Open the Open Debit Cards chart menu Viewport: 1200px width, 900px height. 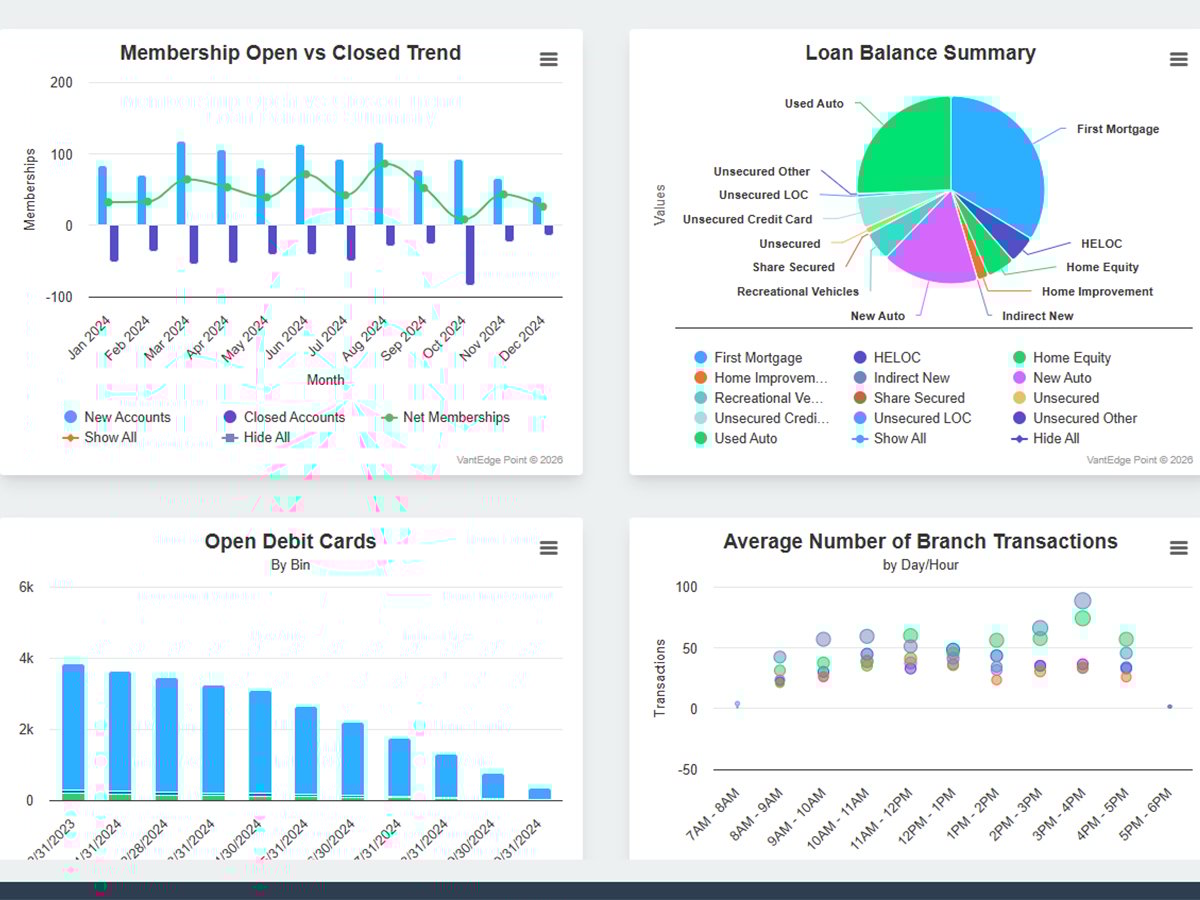(x=548, y=548)
